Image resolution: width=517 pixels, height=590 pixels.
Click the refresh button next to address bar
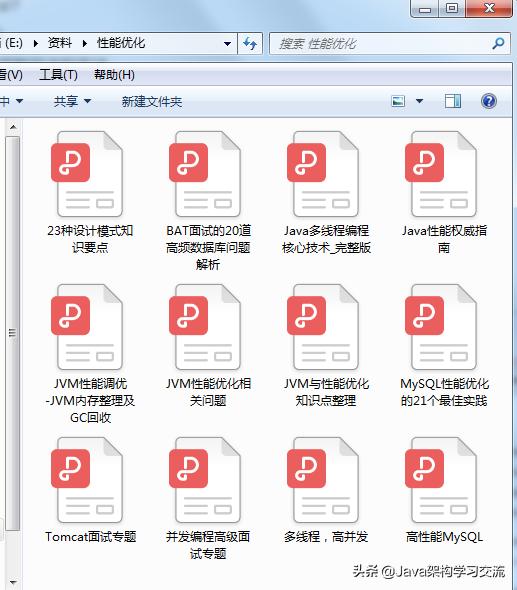click(x=250, y=44)
